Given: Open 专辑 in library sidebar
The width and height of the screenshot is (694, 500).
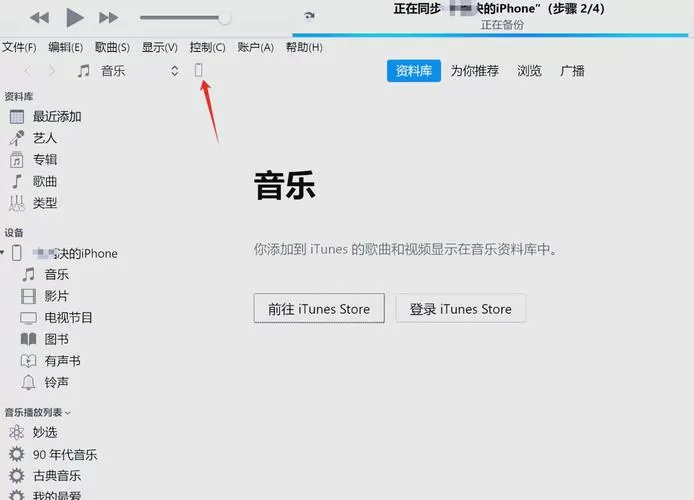Looking at the screenshot, I should pyautogui.click(x=33, y=160).
